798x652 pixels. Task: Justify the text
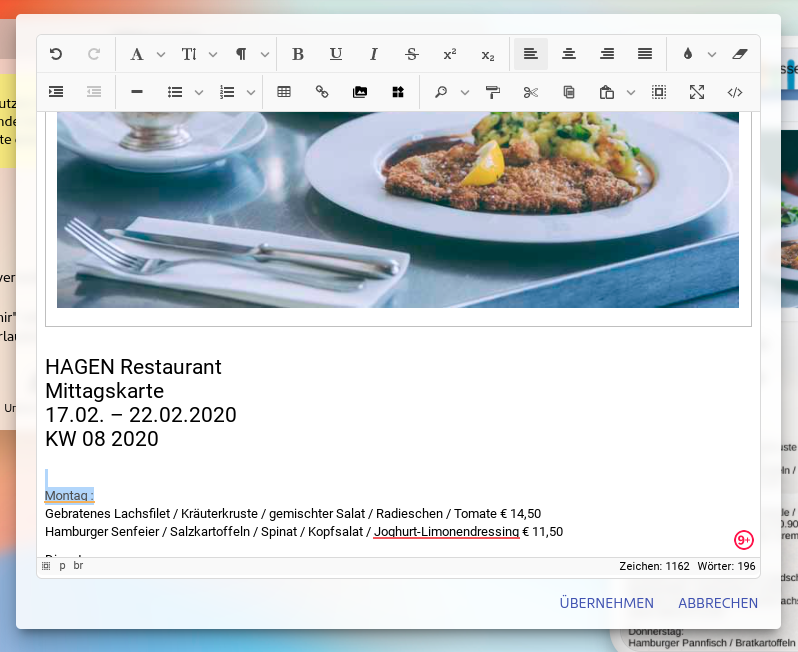pyautogui.click(x=645, y=54)
